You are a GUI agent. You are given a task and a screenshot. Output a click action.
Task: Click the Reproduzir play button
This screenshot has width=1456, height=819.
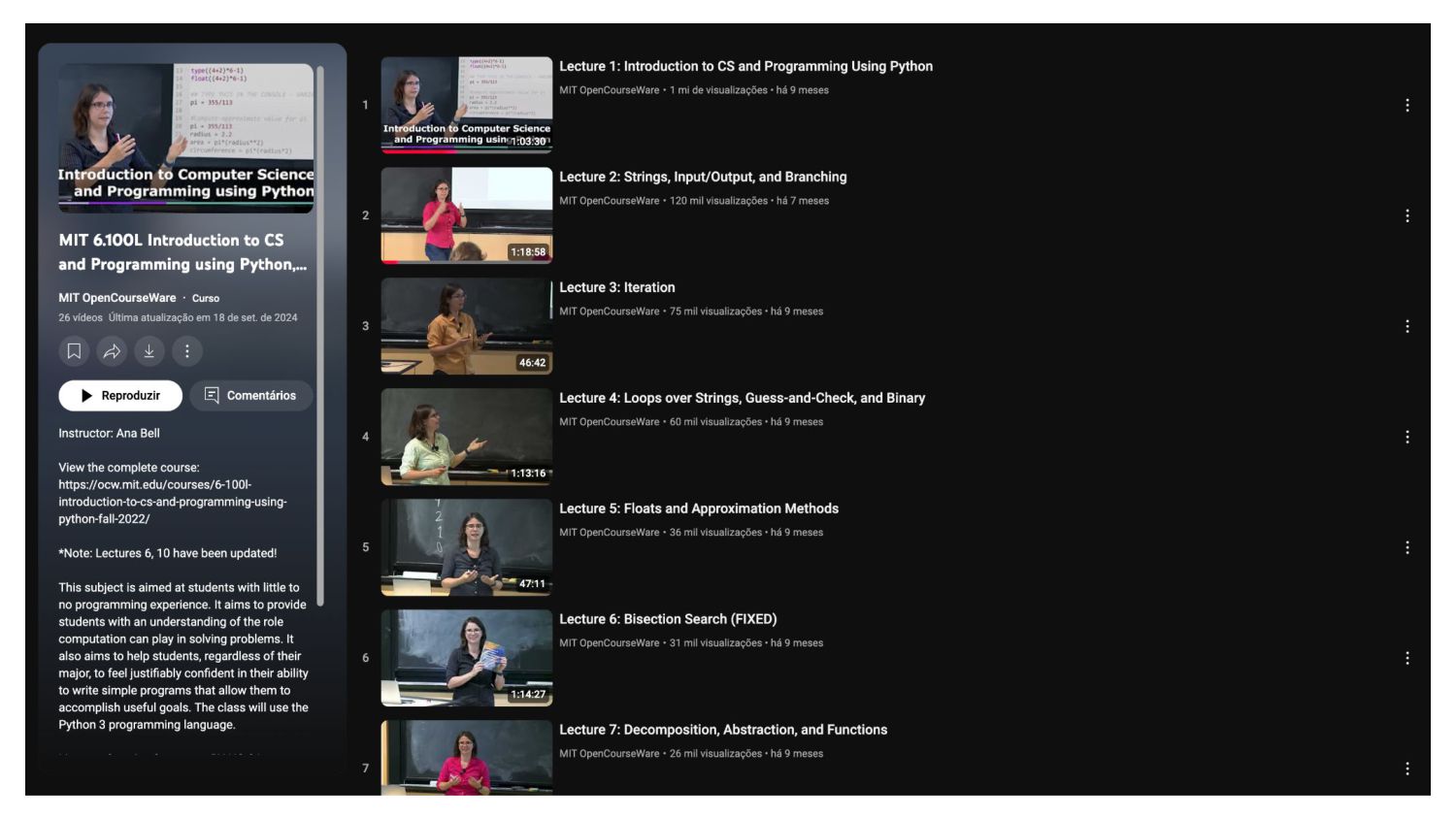tap(120, 396)
